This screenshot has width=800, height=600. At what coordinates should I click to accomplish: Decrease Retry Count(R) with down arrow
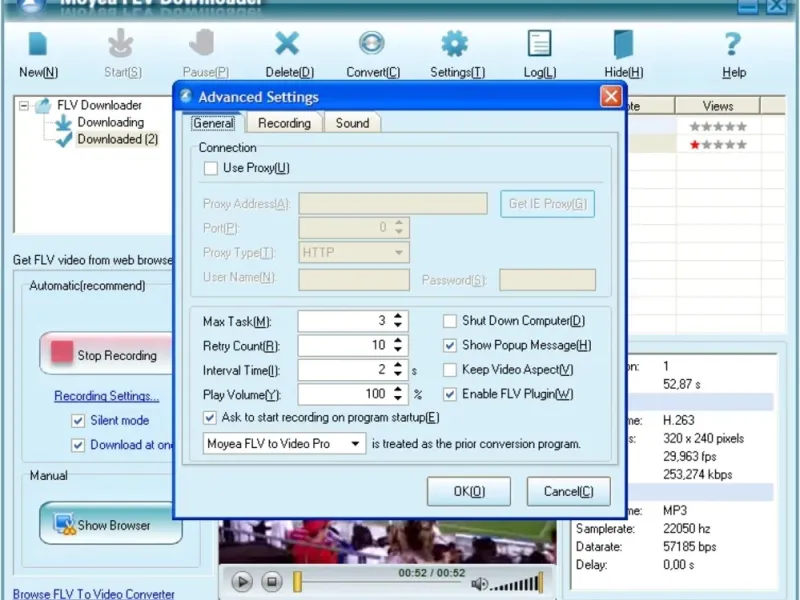(x=398, y=350)
